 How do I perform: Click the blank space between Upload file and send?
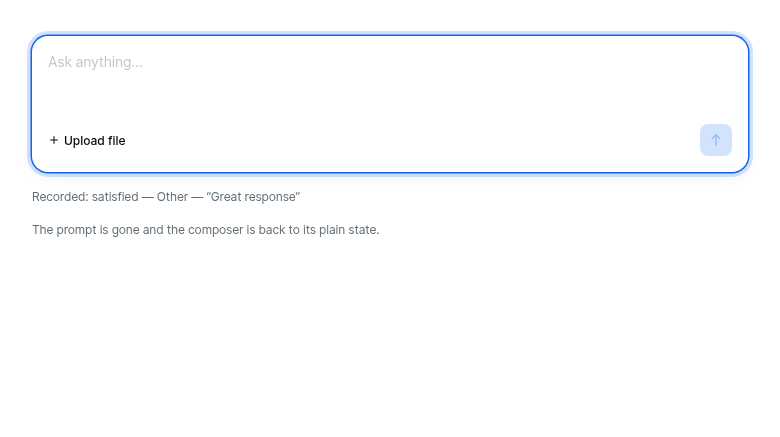[x=413, y=140]
